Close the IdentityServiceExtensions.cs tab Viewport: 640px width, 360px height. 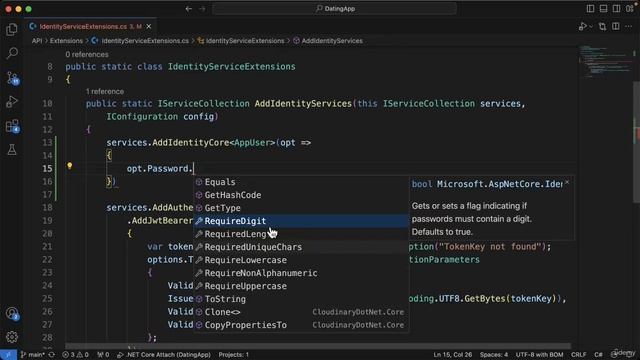(149, 27)
